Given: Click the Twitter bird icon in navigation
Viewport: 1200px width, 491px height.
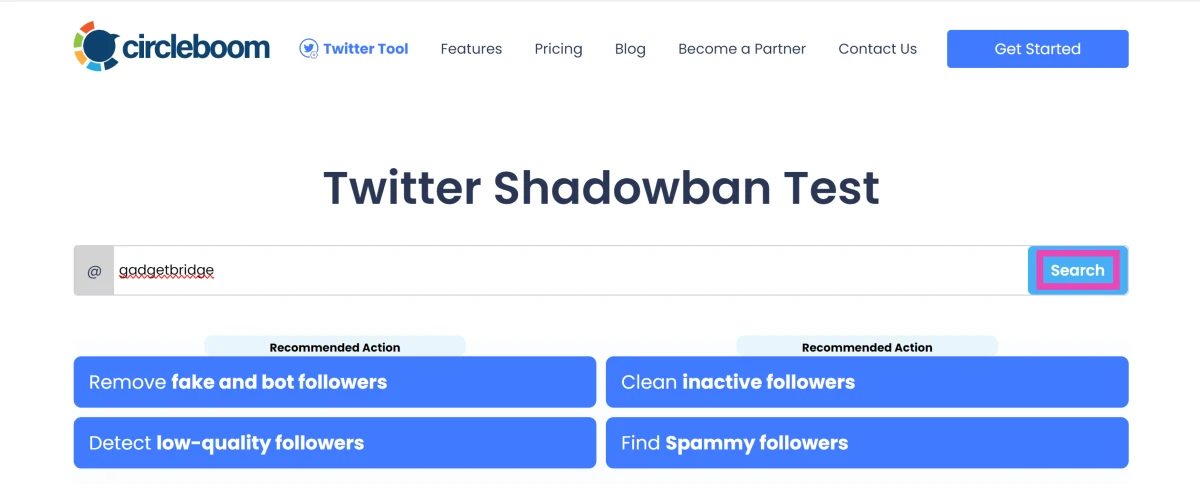Looking at the screenshot, I should pos(309,48).
